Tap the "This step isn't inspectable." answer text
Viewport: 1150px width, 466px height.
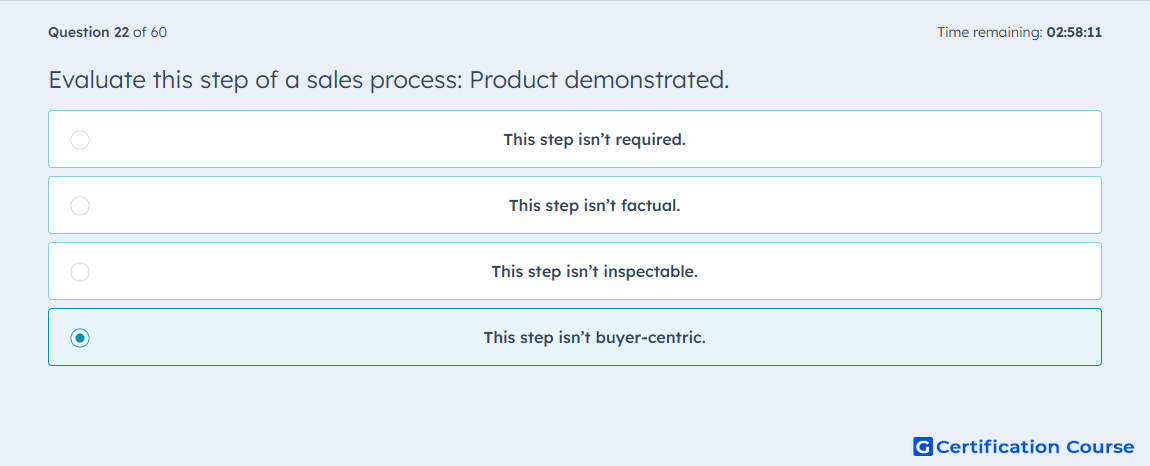[595, 272]
